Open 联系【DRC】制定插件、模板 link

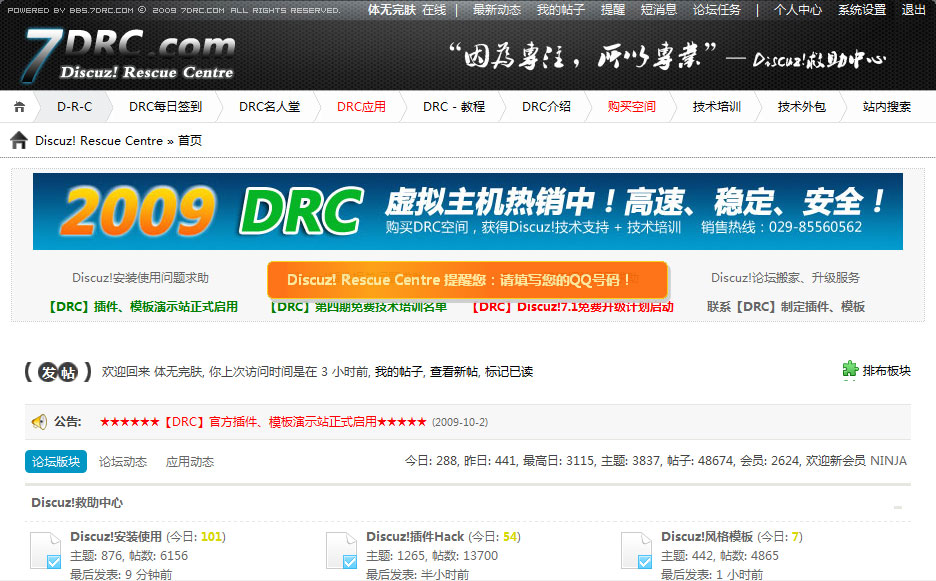coord(786,307)
